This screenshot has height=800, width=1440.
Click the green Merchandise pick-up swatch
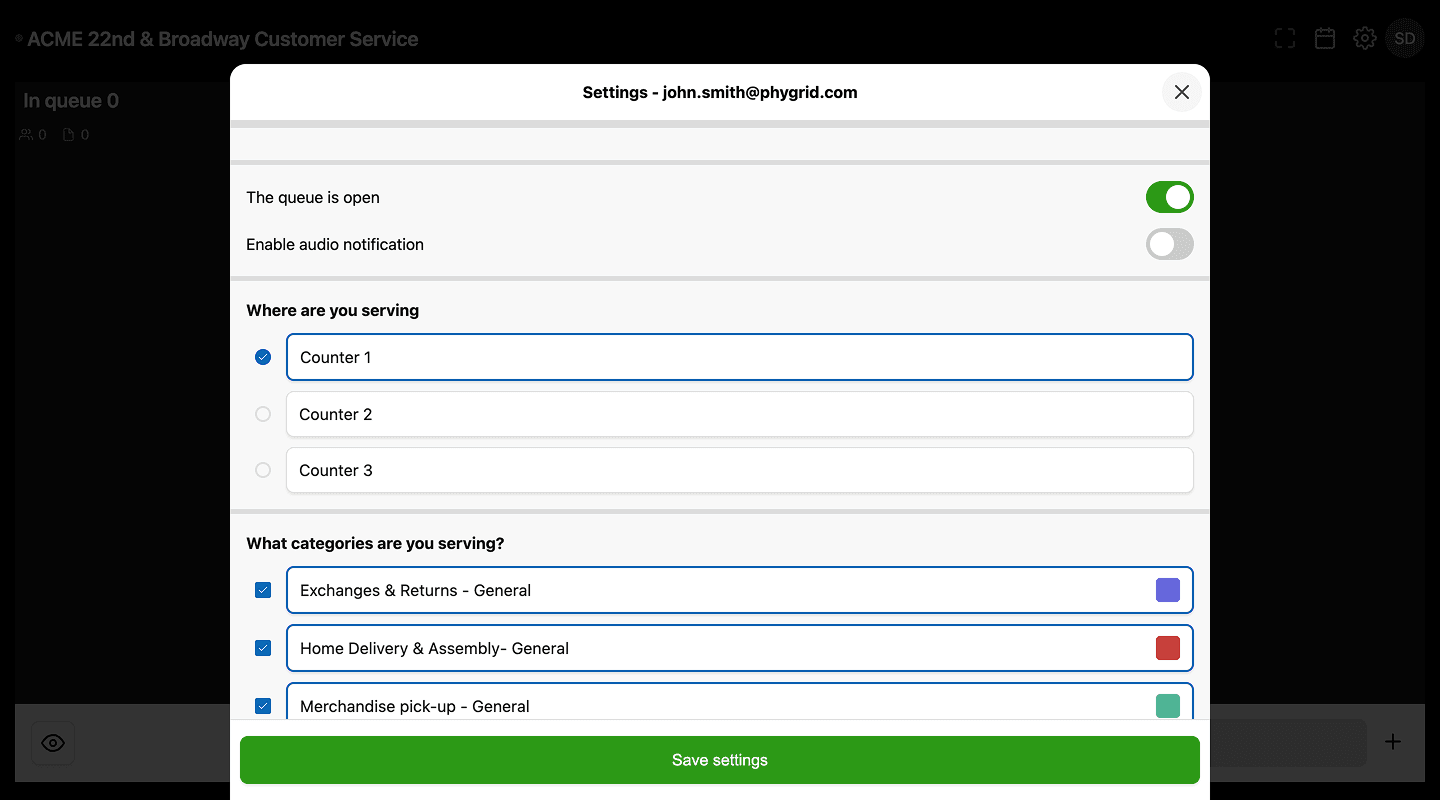(x=1167, y=706)
